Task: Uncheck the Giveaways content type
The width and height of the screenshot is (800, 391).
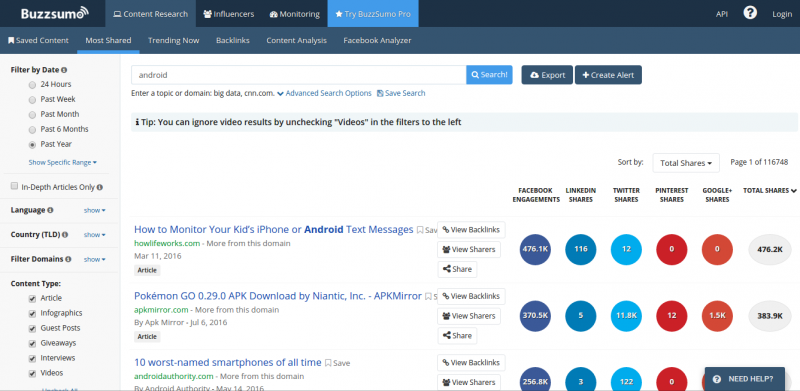Action: coord(32,343)
